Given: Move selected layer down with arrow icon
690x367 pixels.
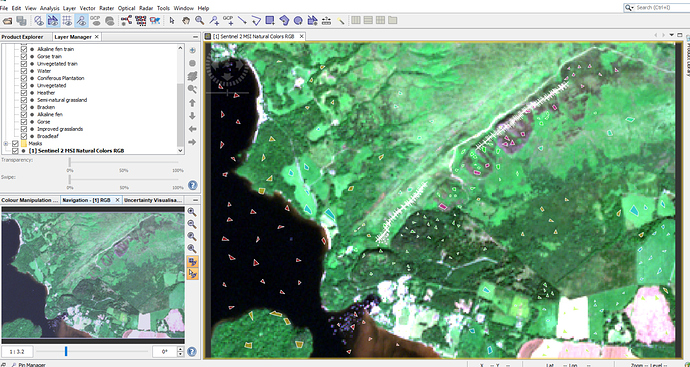Looking at the screenshot, I should click(192, 116).
